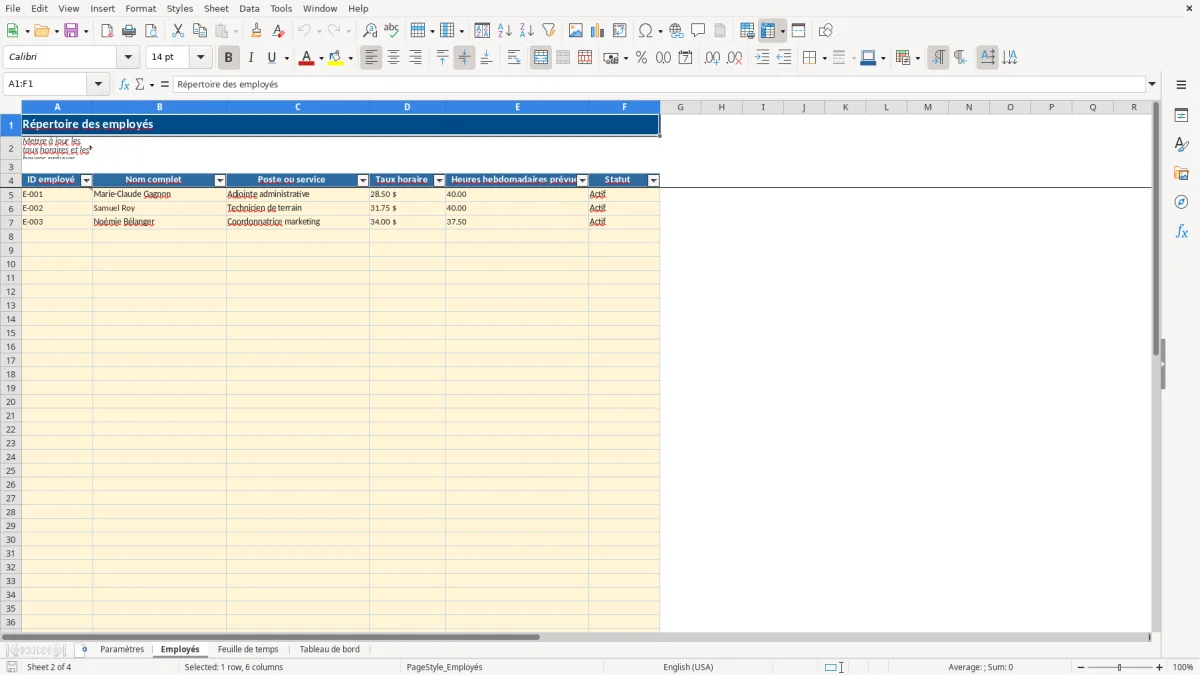Split the window view
1200x675 pixels.
799,31
